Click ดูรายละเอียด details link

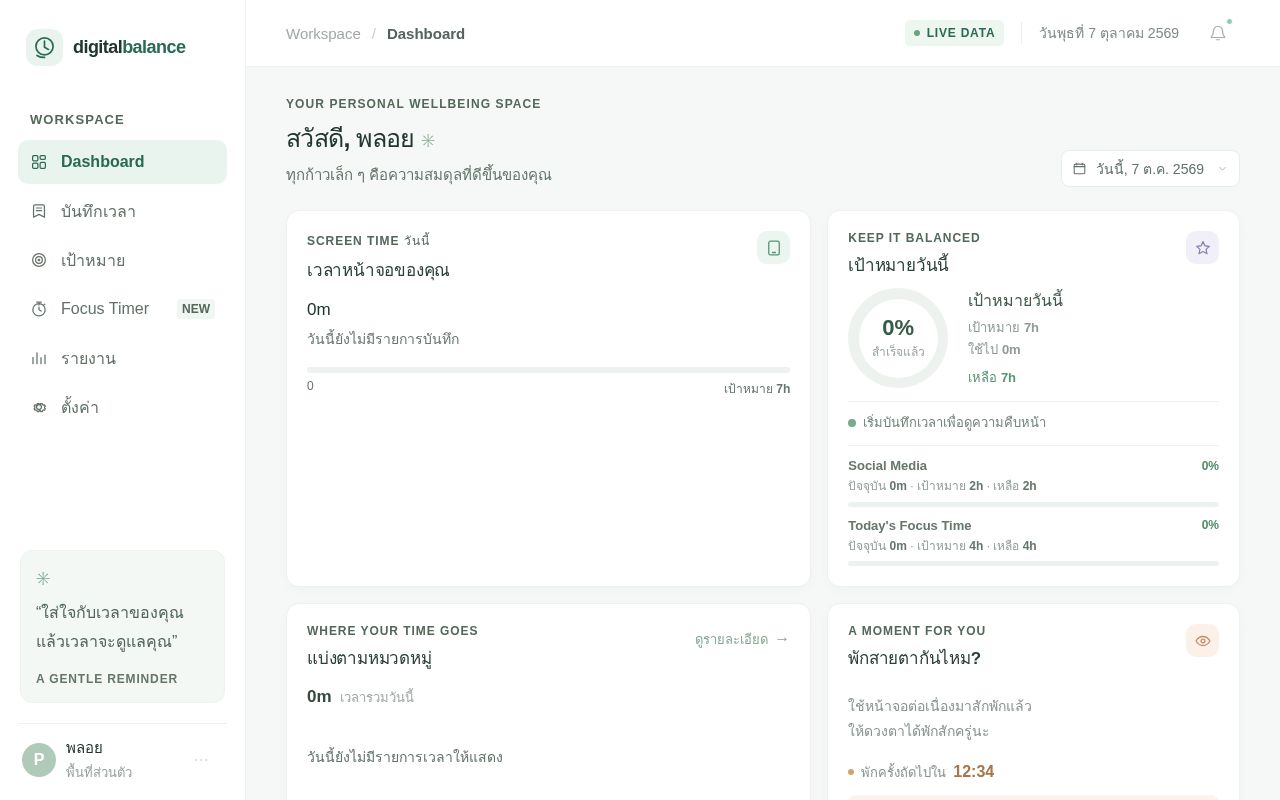coord(742,639)
